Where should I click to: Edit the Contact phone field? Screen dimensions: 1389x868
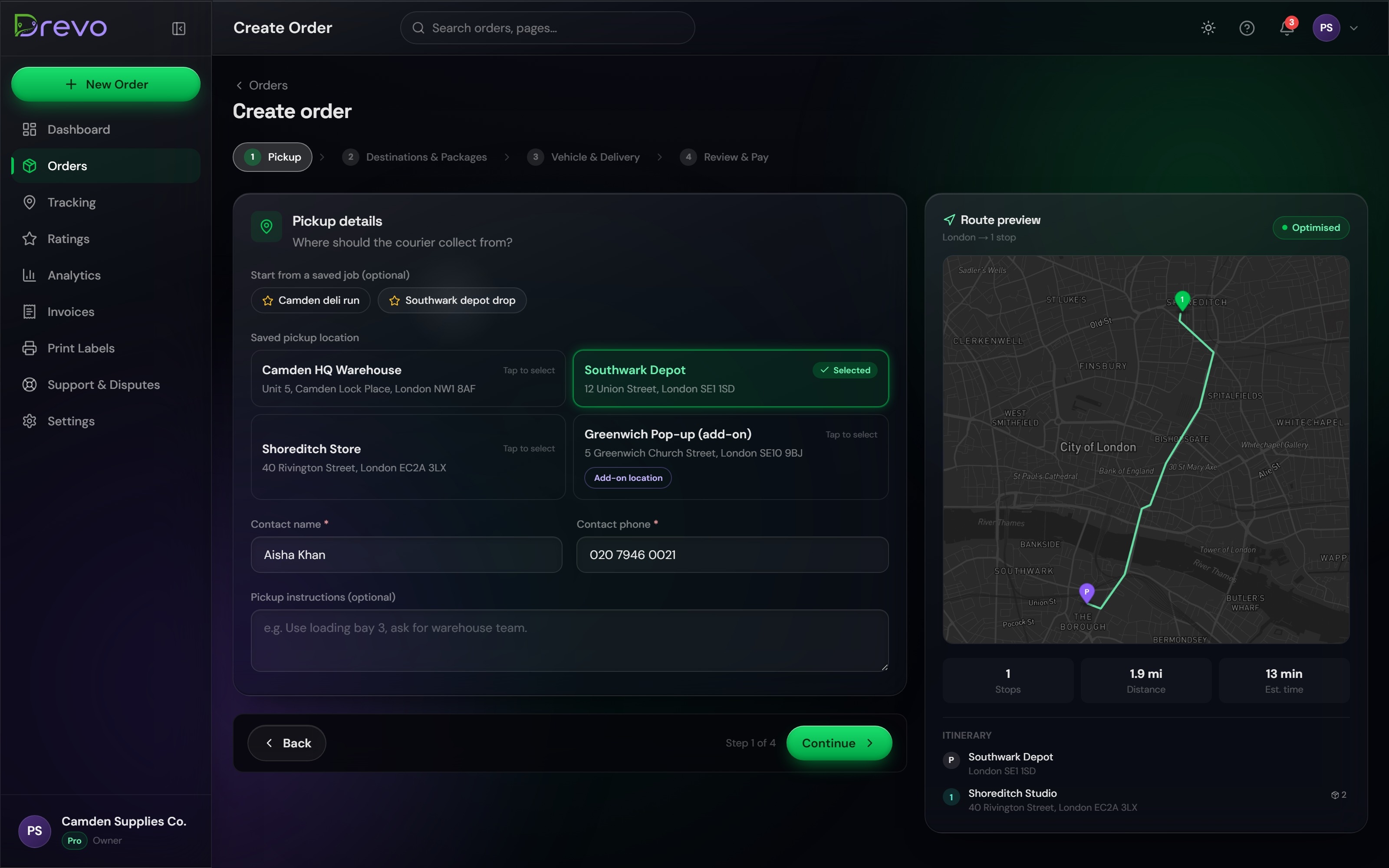[732, 555]
